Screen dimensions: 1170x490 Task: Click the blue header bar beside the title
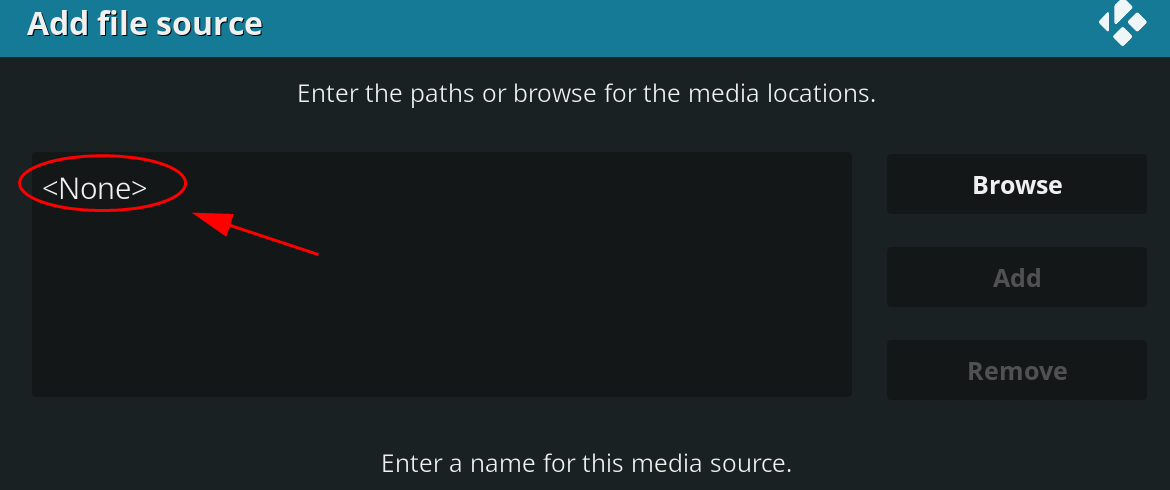(672, 26)
